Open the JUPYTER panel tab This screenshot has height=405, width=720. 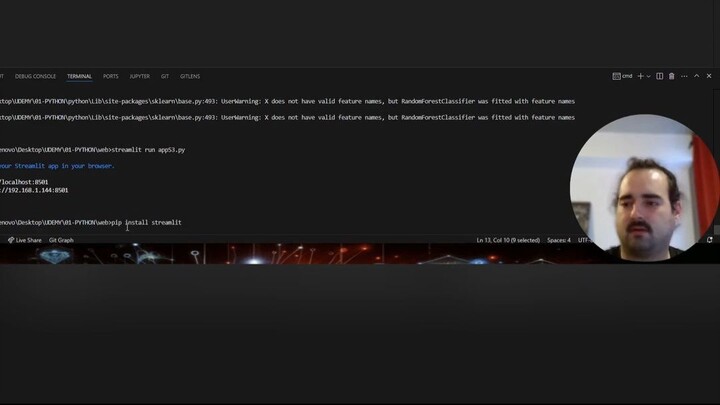click(x=140, y=76)
